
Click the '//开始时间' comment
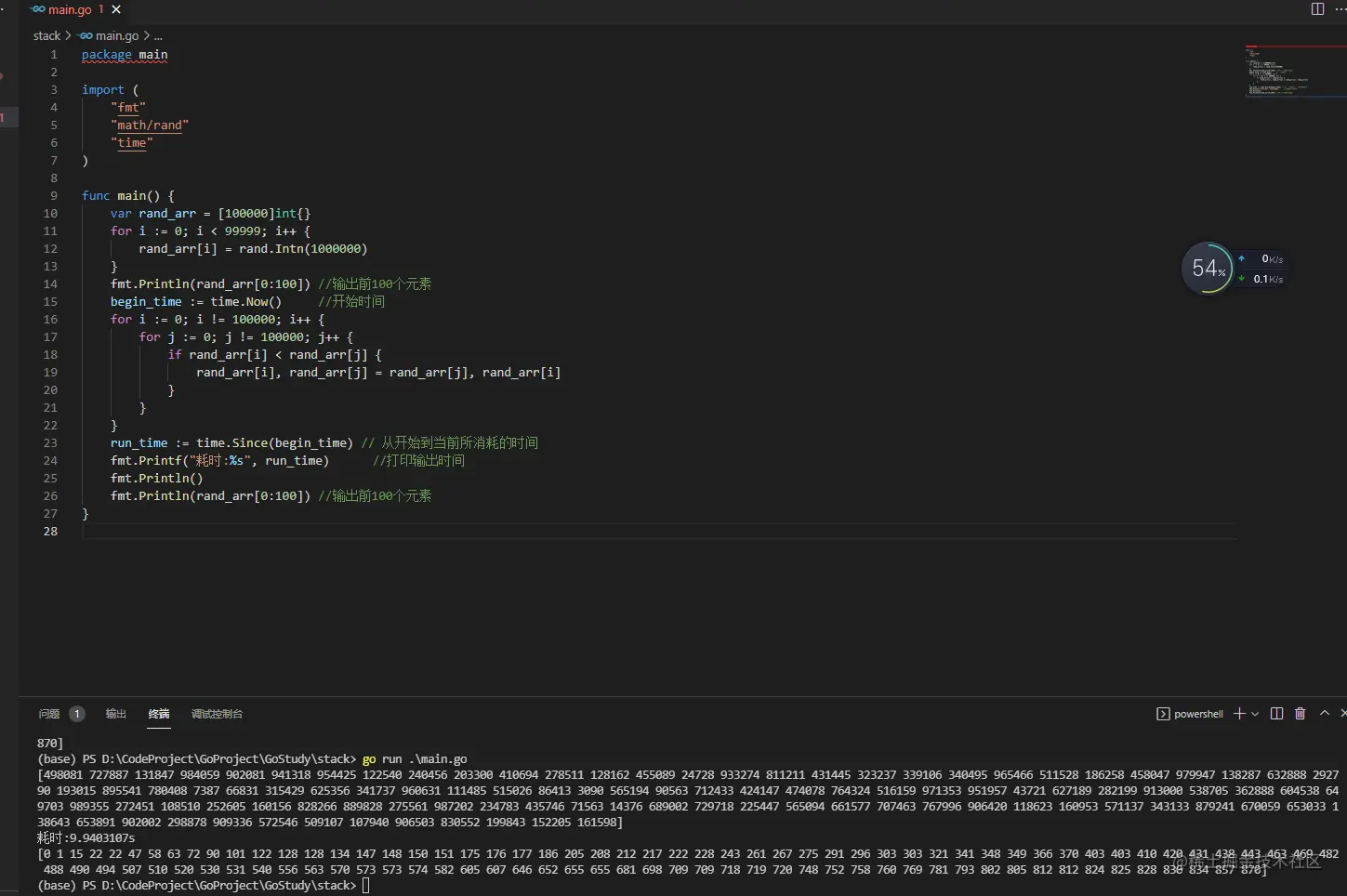(x=351, y=302)
